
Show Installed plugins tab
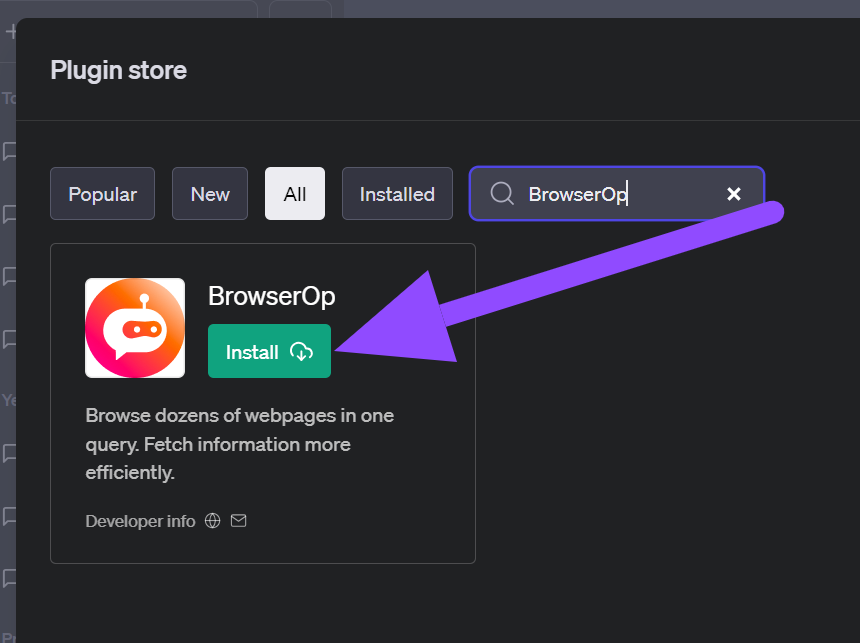[397, 194]
